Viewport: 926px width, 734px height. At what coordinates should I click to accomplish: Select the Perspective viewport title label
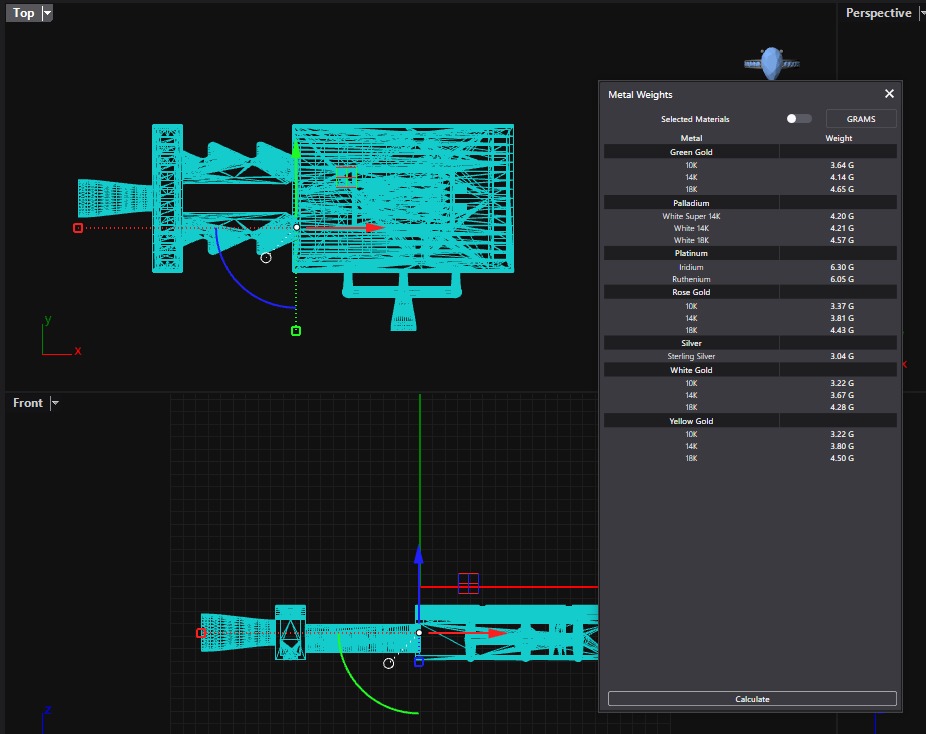878,12
